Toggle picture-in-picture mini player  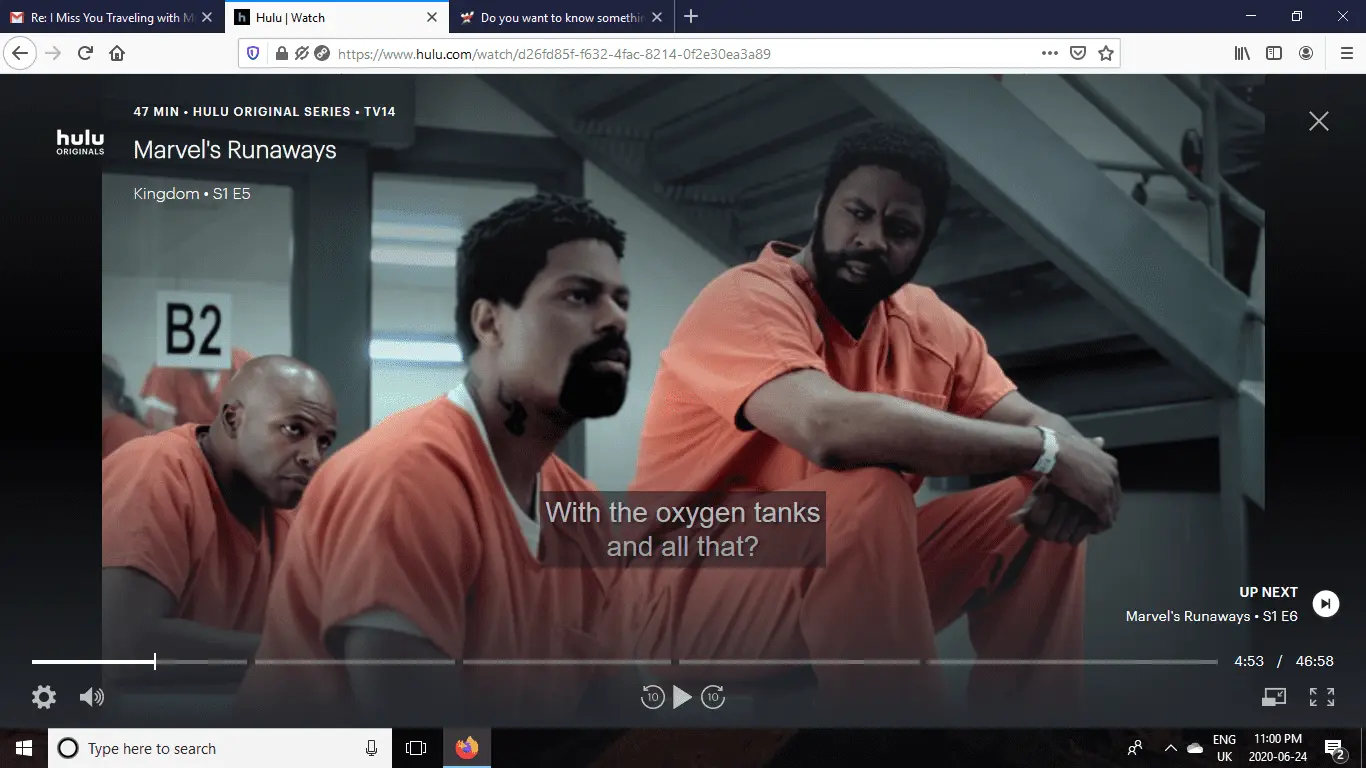[x=1274, y=697]
